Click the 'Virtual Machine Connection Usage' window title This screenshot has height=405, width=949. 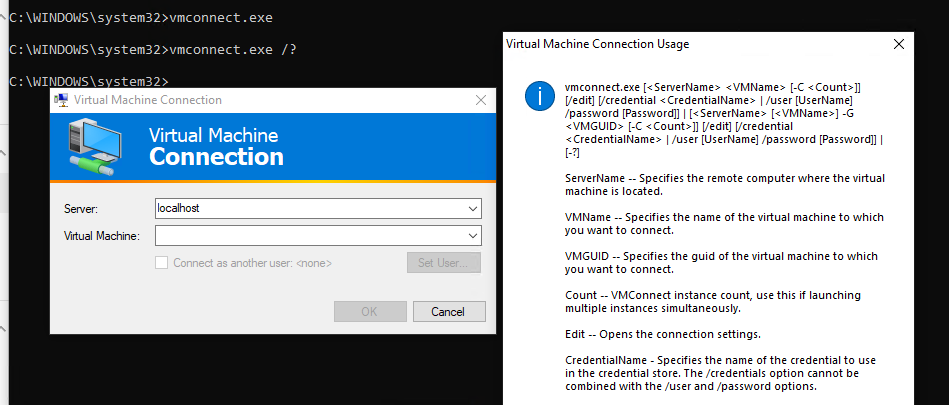[x=597, y=44]
